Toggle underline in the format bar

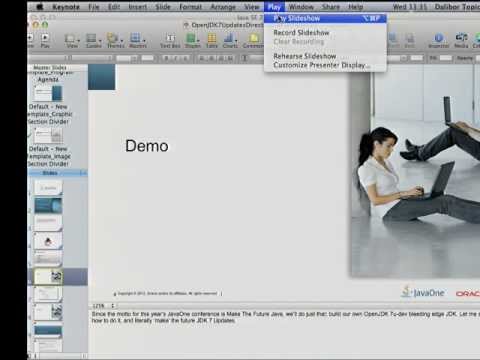[x=185, y=58]
